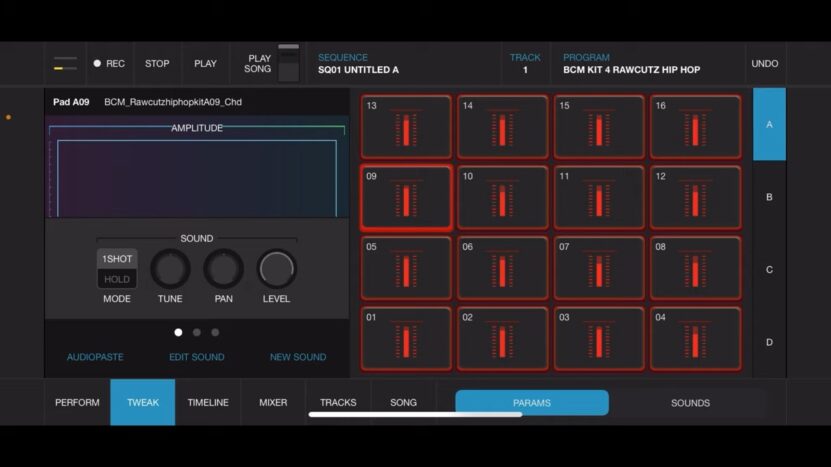This screenshot has width=831, height=467.
Task: Tap drum pad 15
Action: (x=599, y=127)
